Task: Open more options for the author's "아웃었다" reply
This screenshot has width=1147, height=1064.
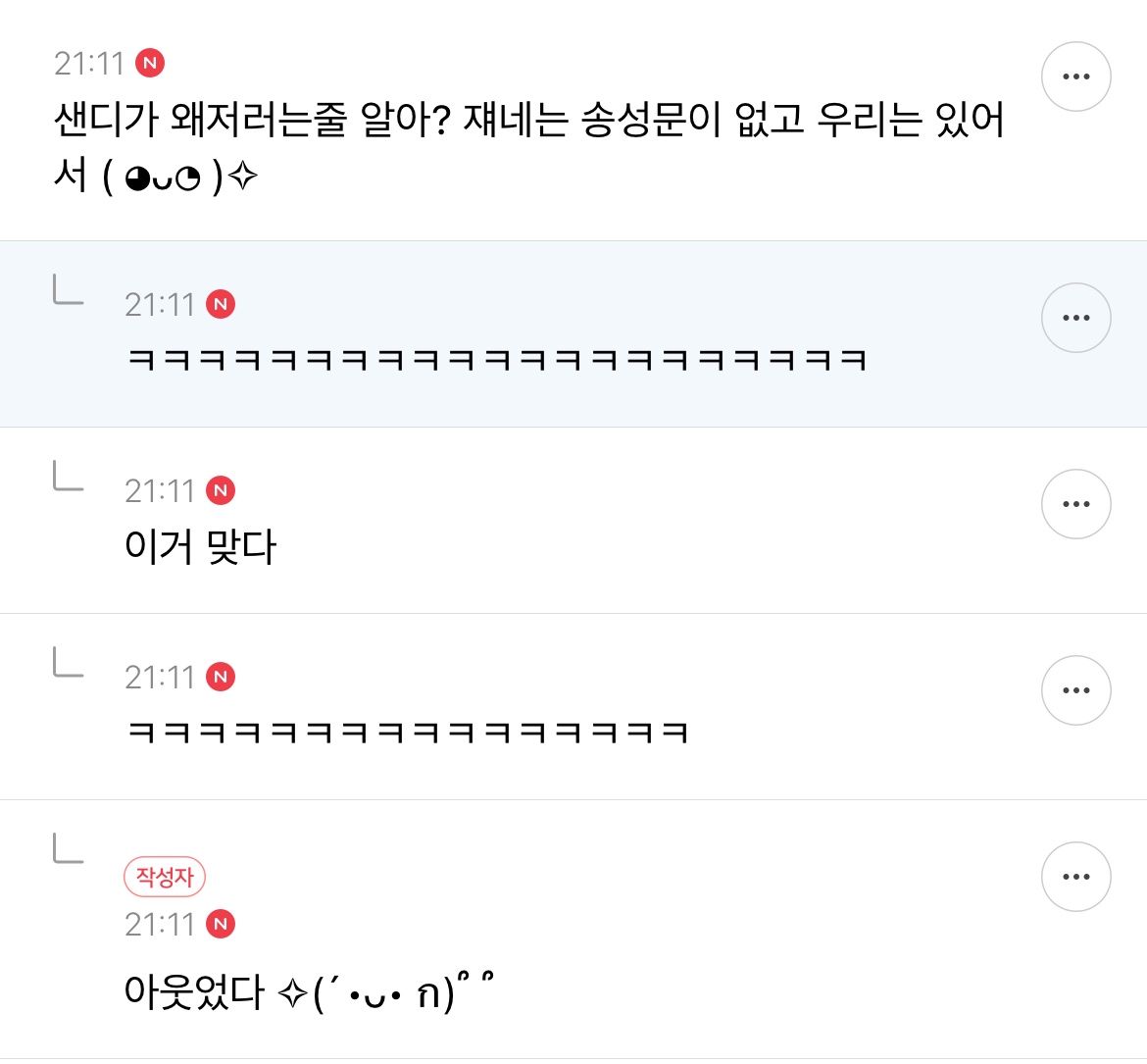Action: [1075, 877]
